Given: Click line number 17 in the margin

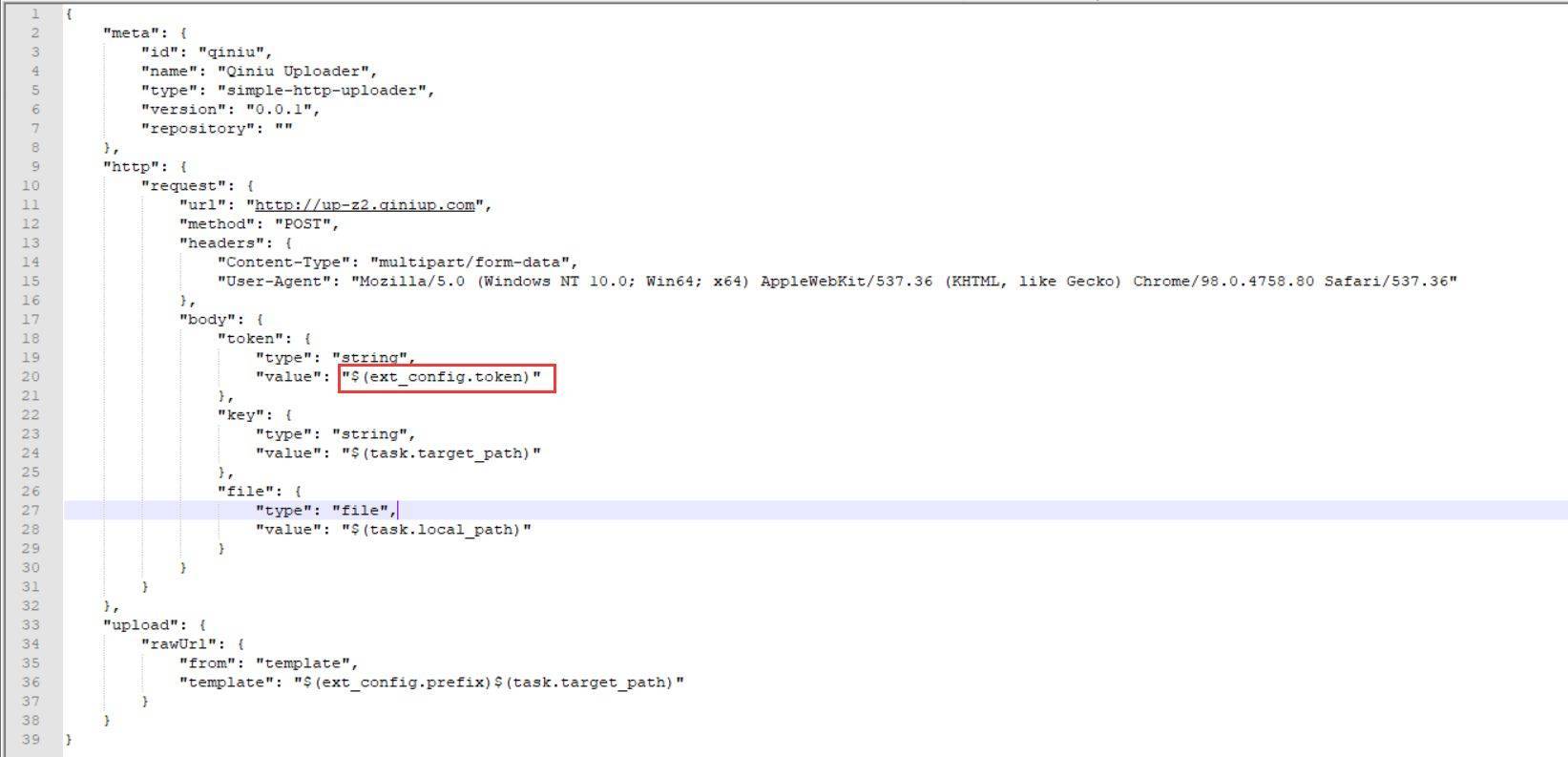Looking at the screenshot, I should tap(31, 320).
